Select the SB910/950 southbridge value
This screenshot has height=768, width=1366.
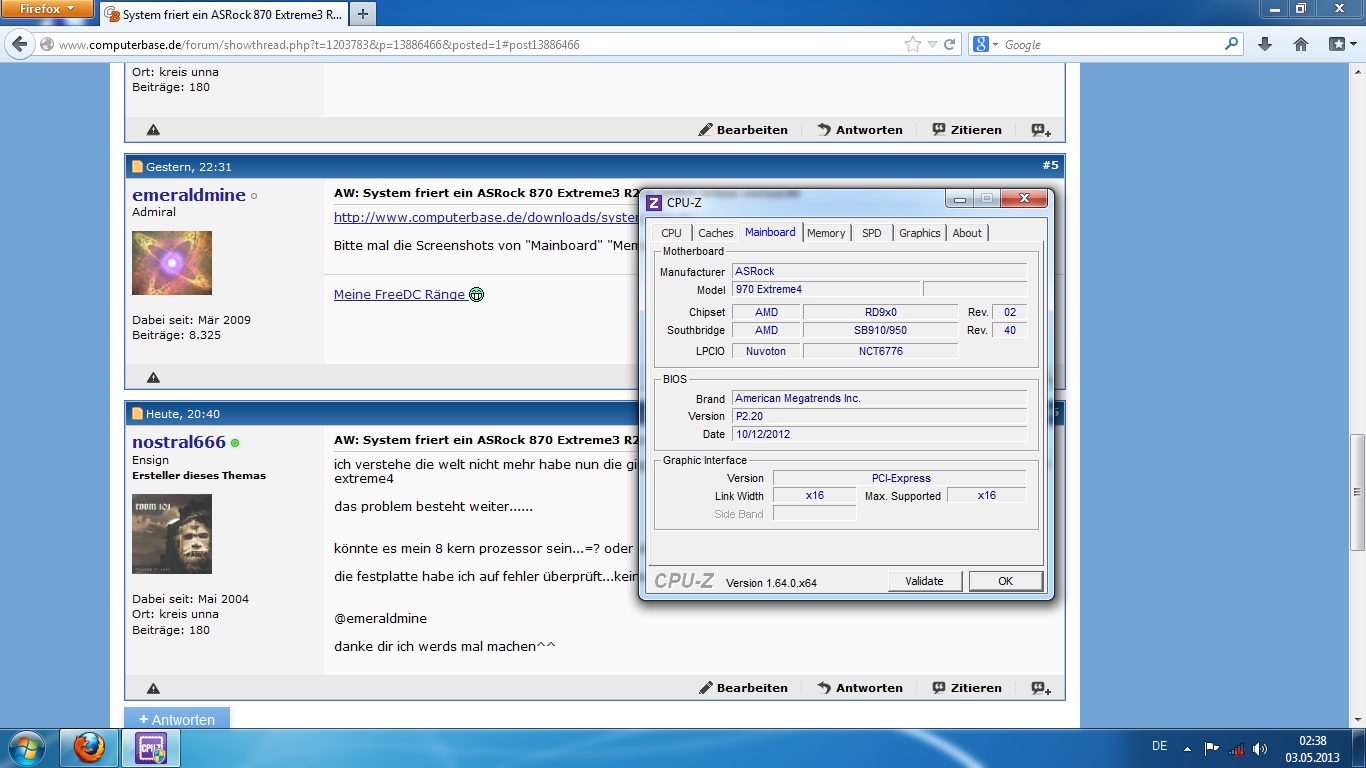pos(880,330)
